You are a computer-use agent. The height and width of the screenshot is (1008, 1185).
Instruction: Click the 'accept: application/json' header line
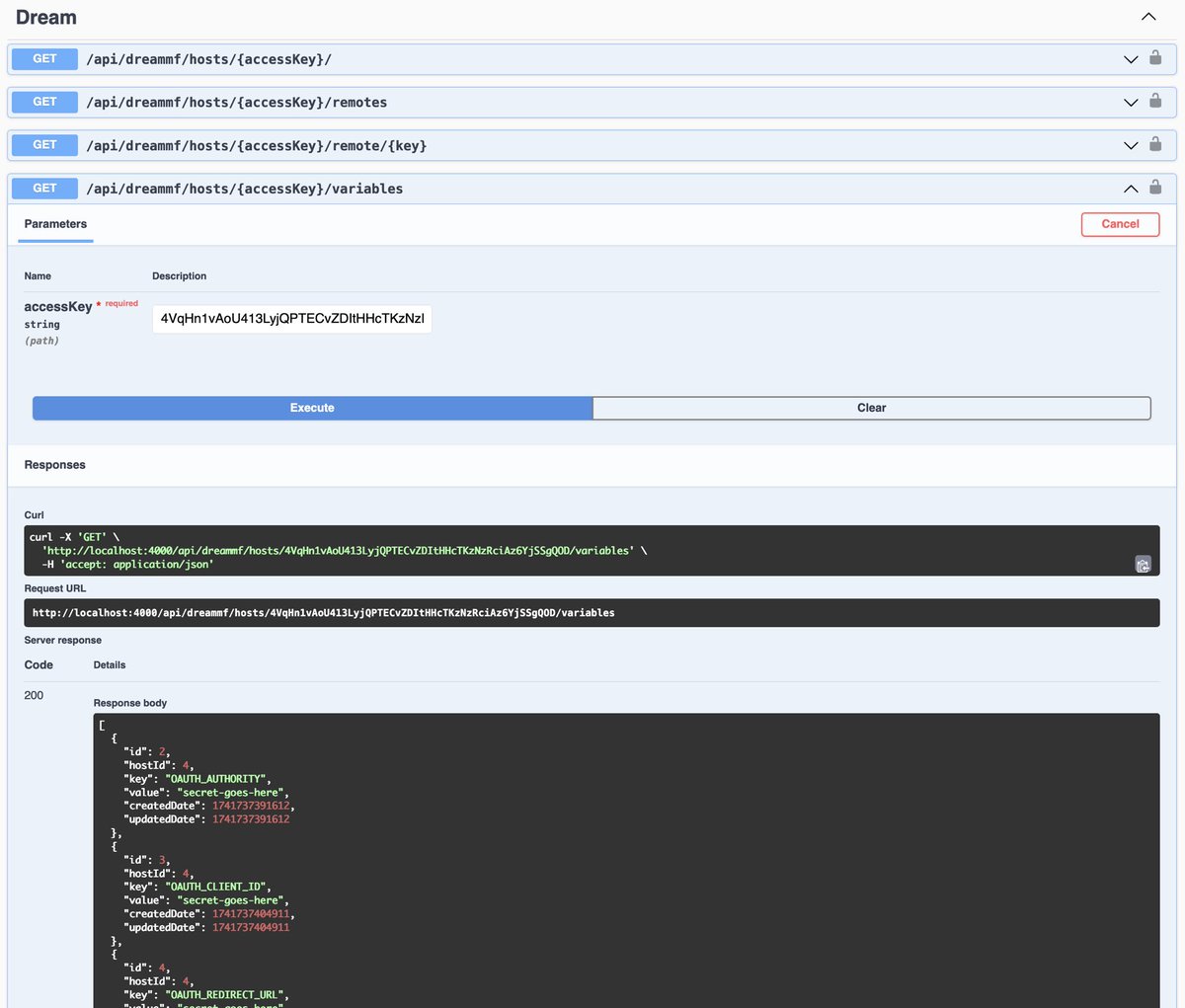tap(127, 565)
